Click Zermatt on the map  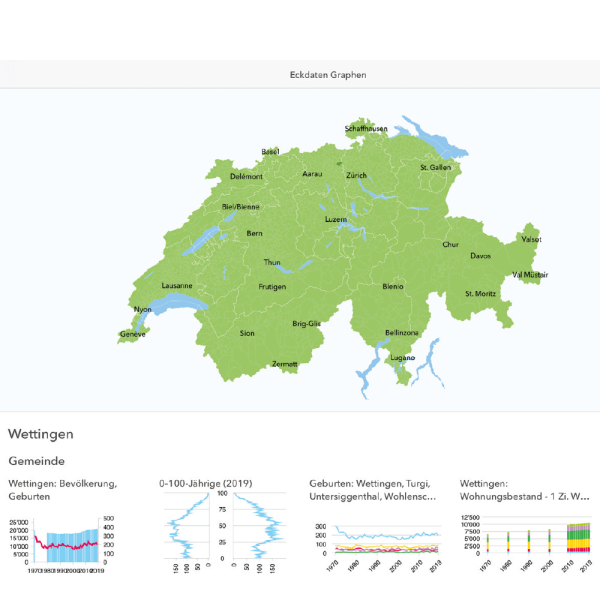click(285, 364)
